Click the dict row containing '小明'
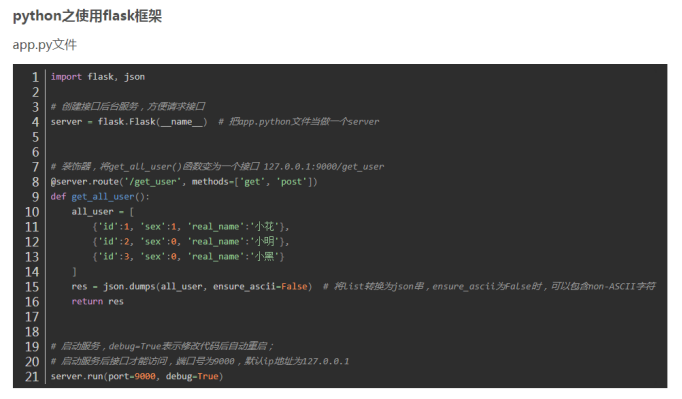The height and width of the screenshot is (399, 682). [x=191, y=241]
